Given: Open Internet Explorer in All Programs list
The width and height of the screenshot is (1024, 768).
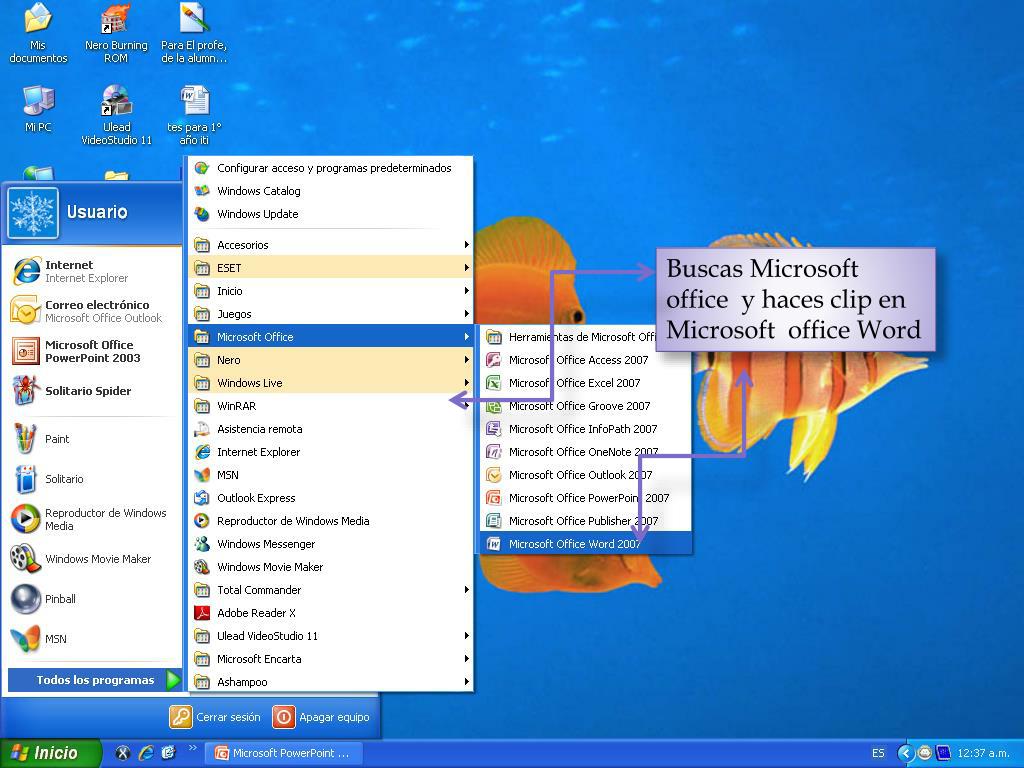Looking at the screenshot, I should 330,451.
